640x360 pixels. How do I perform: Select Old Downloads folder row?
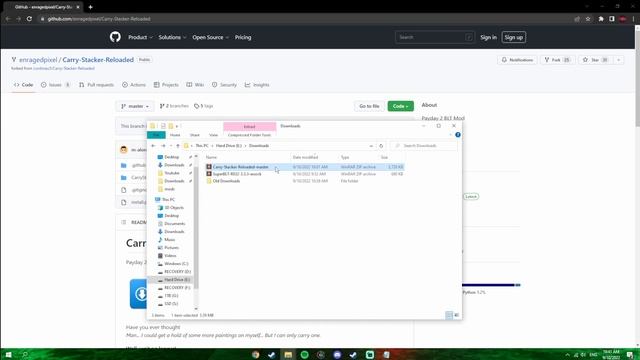click(x=304, y=181)
